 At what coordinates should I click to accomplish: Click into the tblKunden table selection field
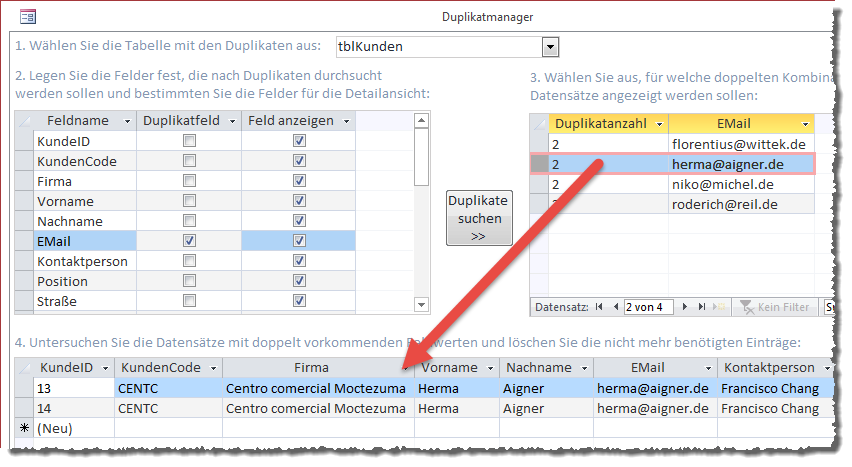[439, 47]
